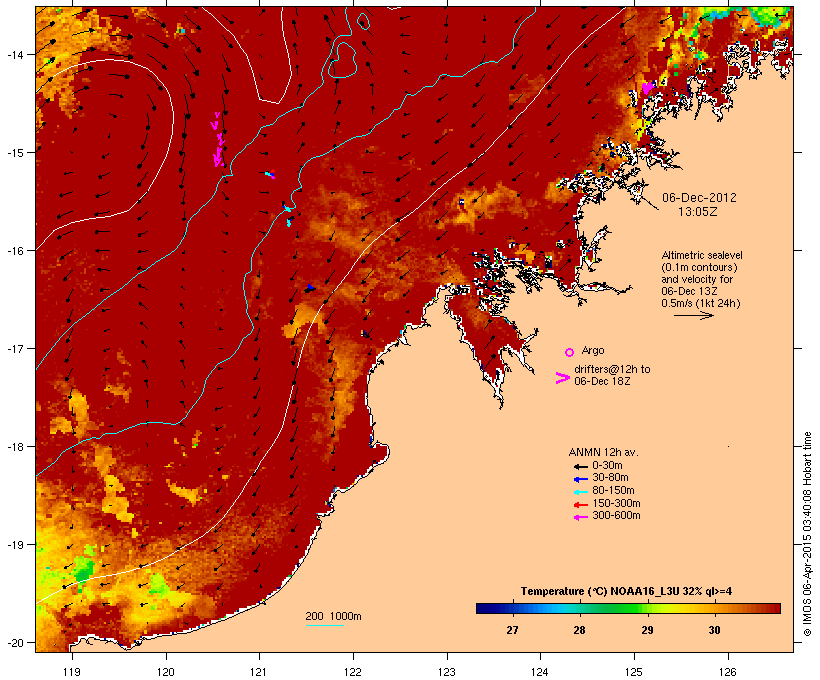Click the Argo legend label

[x=593, y=350]
